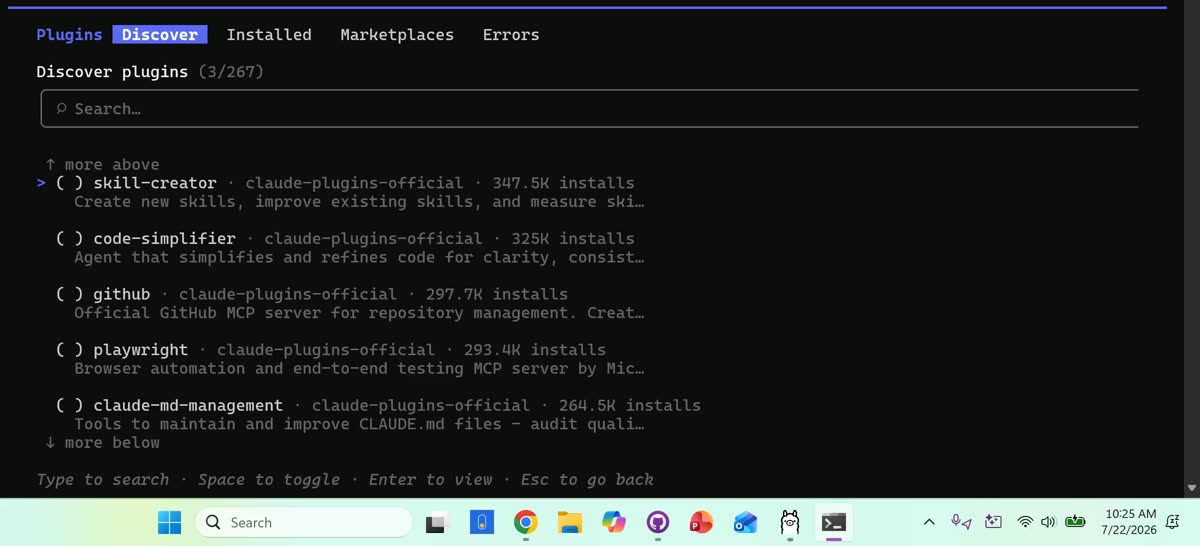Click the '↓ more below' indicator
Image resolution: width=1200 pixels, height=546 pixels.
point(102,442)
